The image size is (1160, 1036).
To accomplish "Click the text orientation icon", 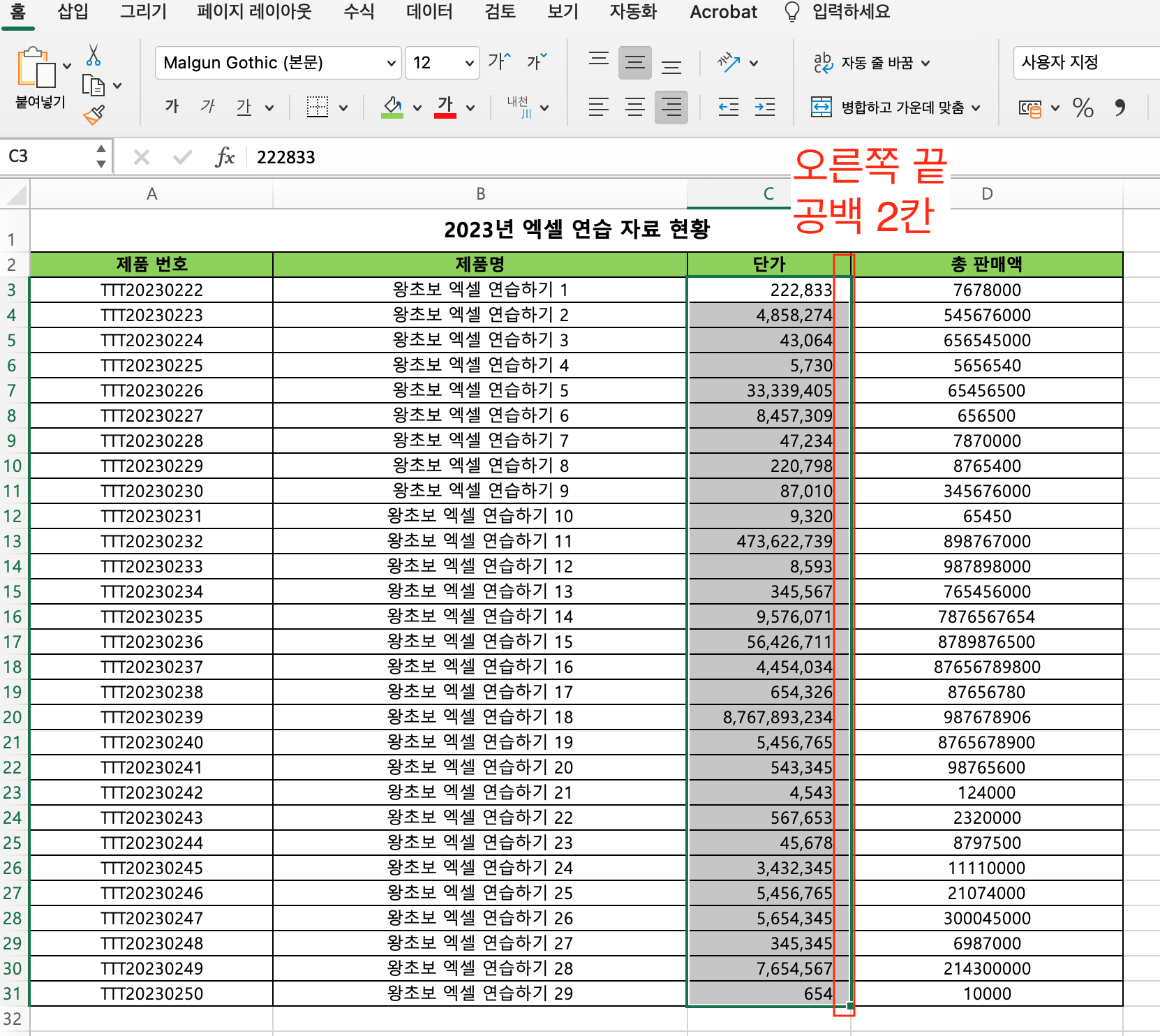I will pyautogui.click(x=729, y=62).
